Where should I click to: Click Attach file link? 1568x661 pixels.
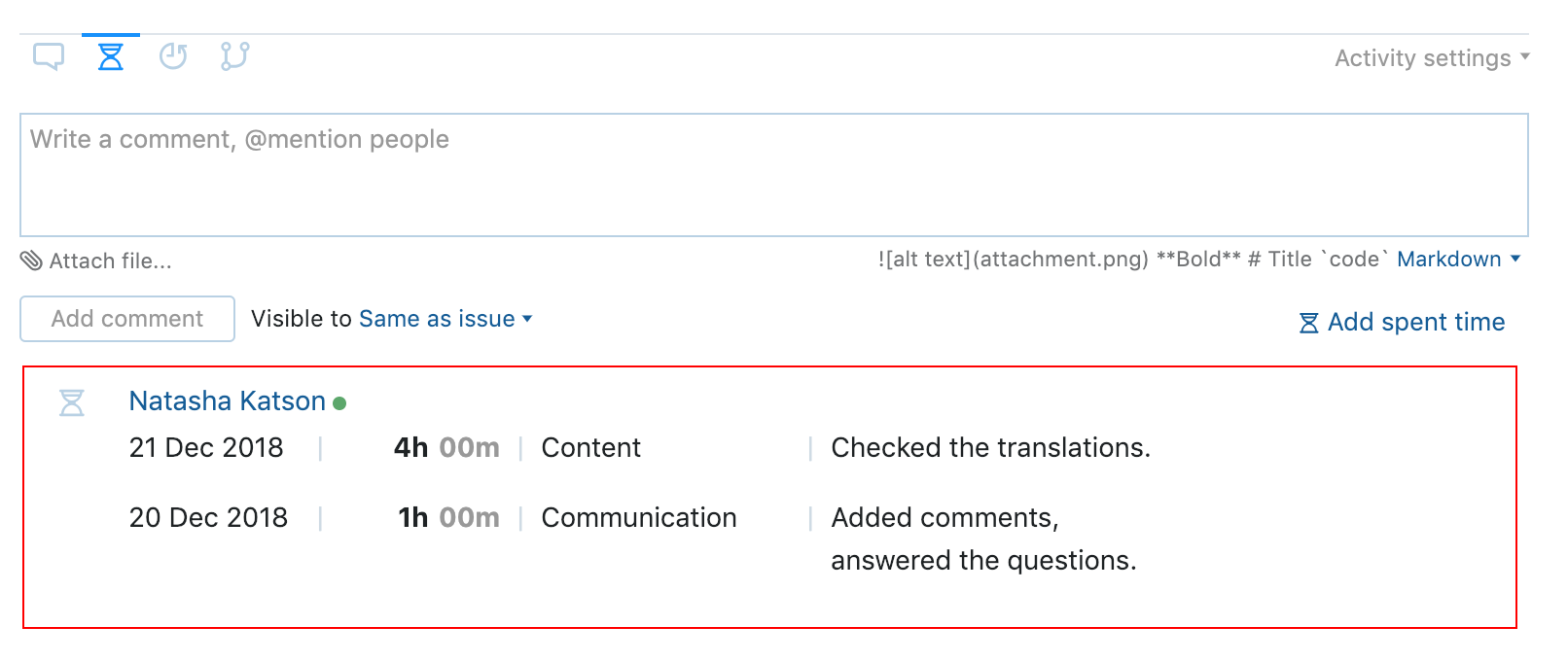tap(111, 261)
